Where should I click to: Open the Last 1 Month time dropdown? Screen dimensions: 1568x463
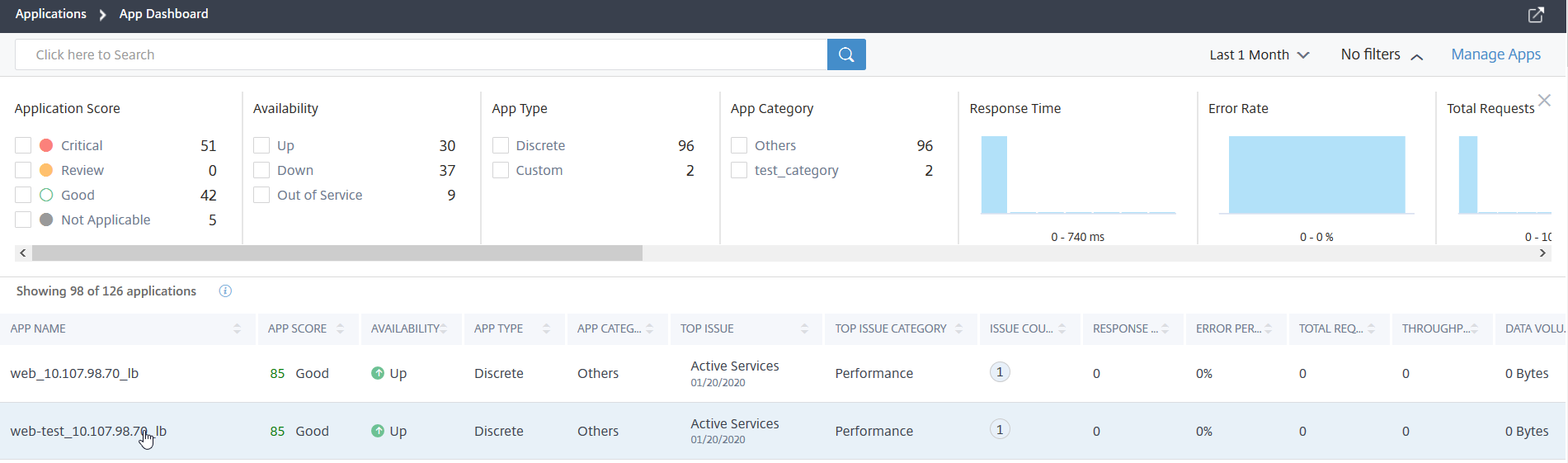click(x=1260, y=54)
